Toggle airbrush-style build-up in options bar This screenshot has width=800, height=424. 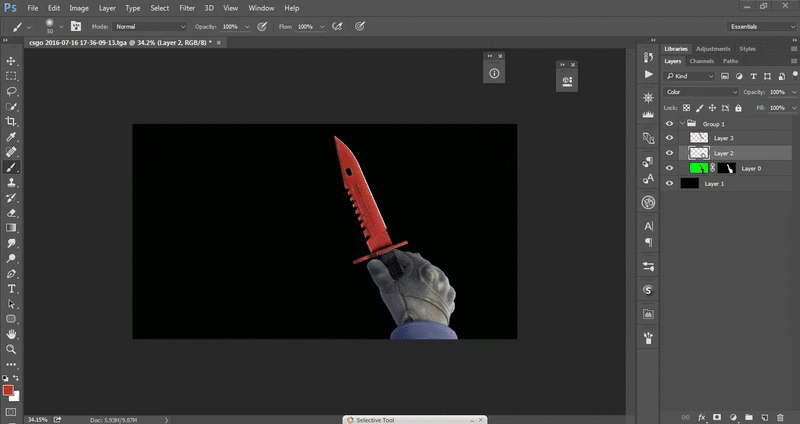337,27
